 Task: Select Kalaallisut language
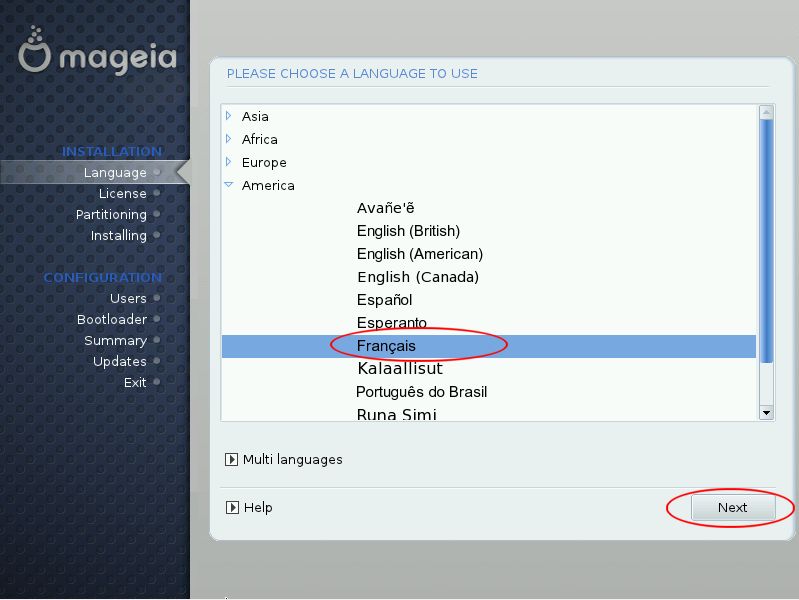coord(400,368)
